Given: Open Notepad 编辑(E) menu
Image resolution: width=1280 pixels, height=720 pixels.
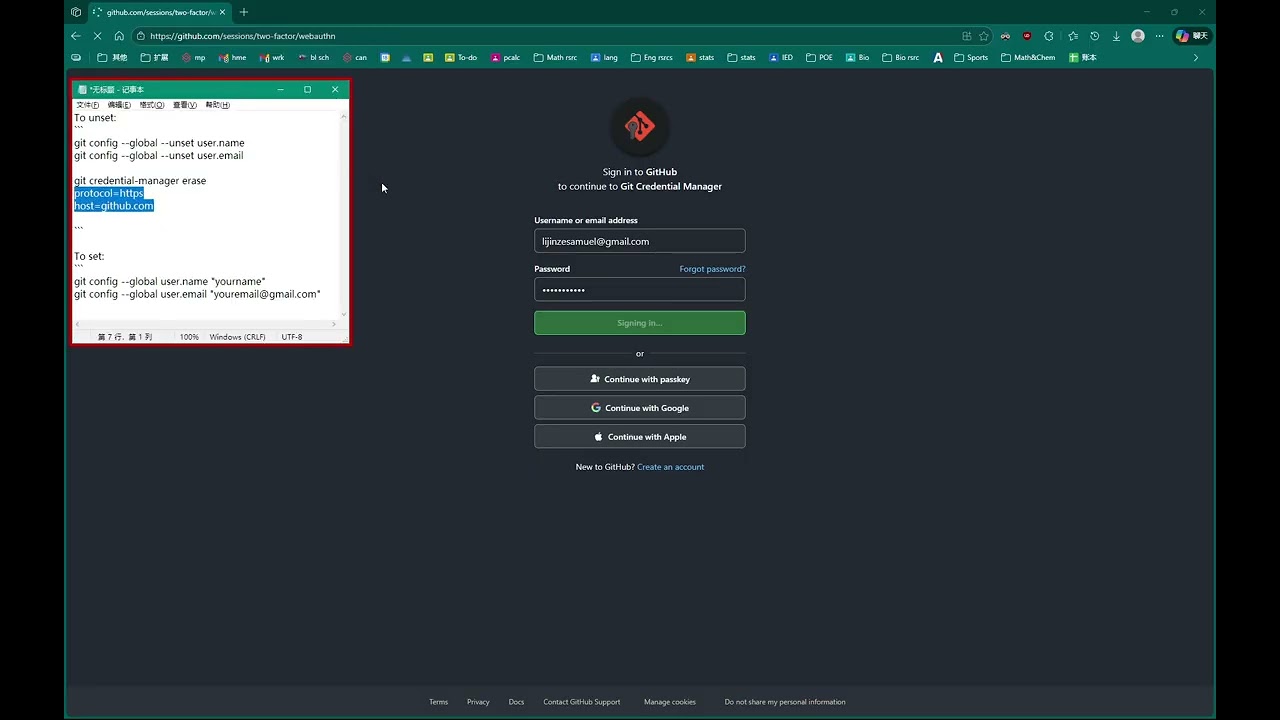Looking at the screenshot, I should tap(120, 105).
